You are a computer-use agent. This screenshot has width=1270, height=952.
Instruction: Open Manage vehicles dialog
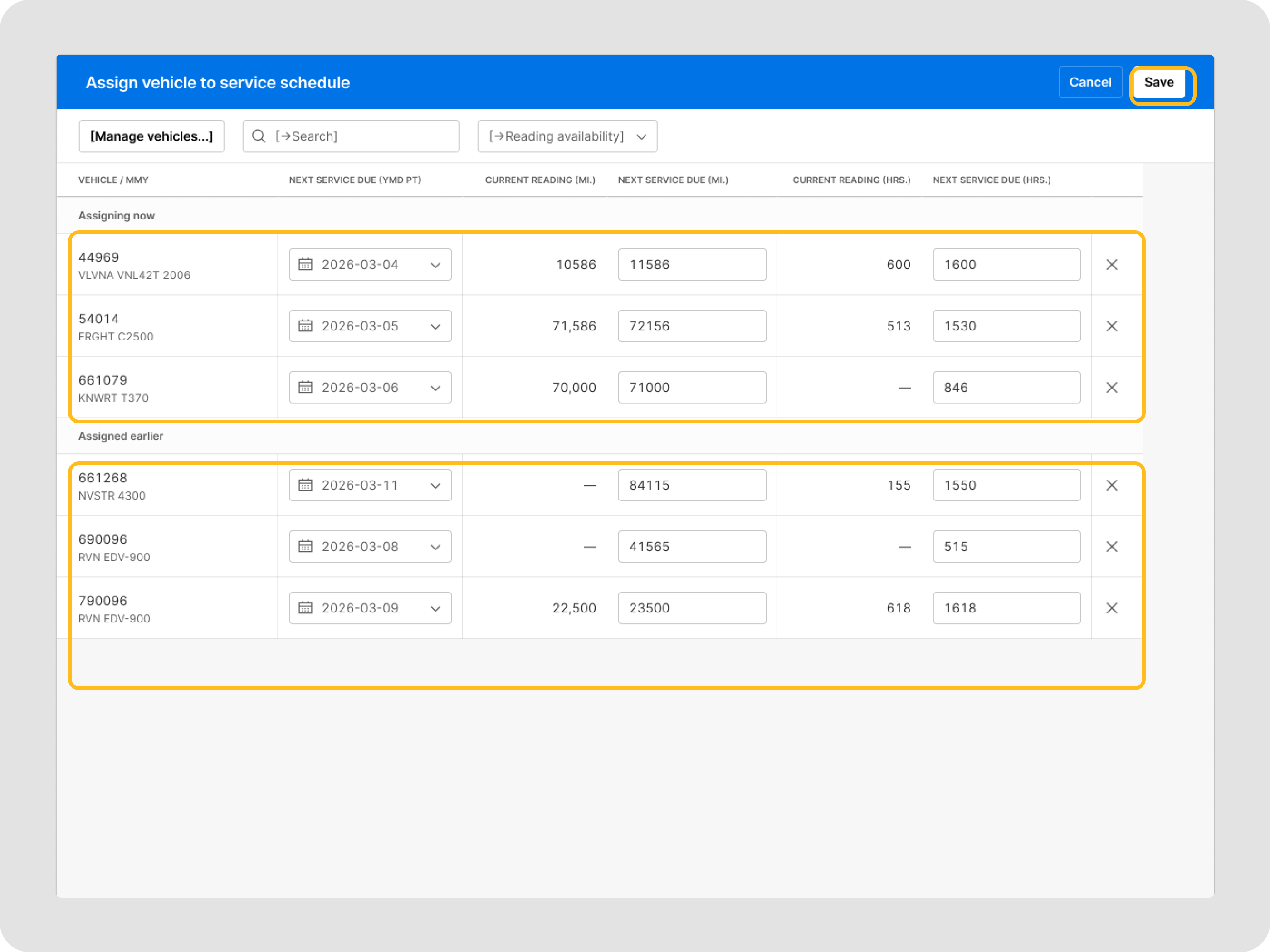coord(151,136)
